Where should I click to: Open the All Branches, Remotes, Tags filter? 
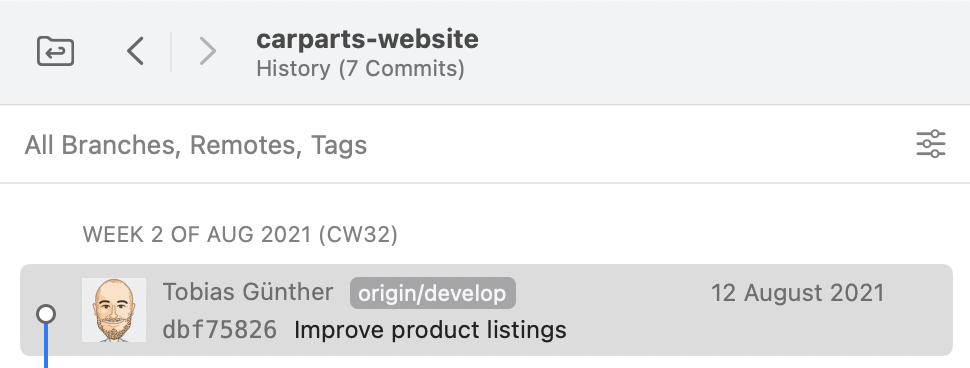(x=195, y=145)
